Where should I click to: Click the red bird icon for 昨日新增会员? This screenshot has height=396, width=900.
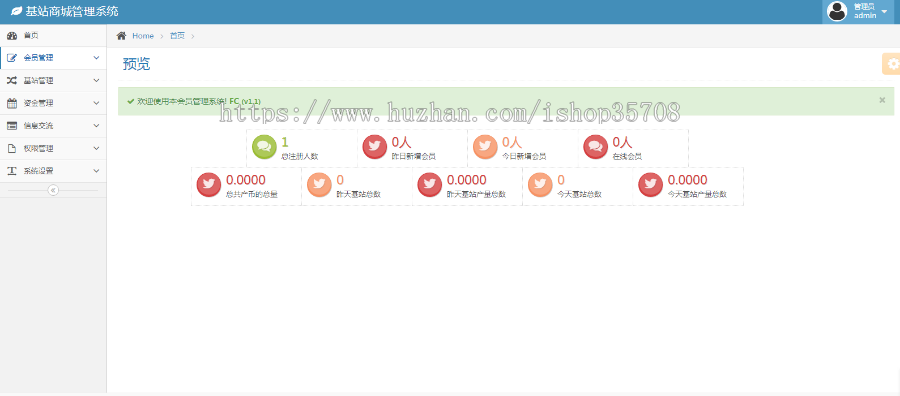click(x=375, y=147)
